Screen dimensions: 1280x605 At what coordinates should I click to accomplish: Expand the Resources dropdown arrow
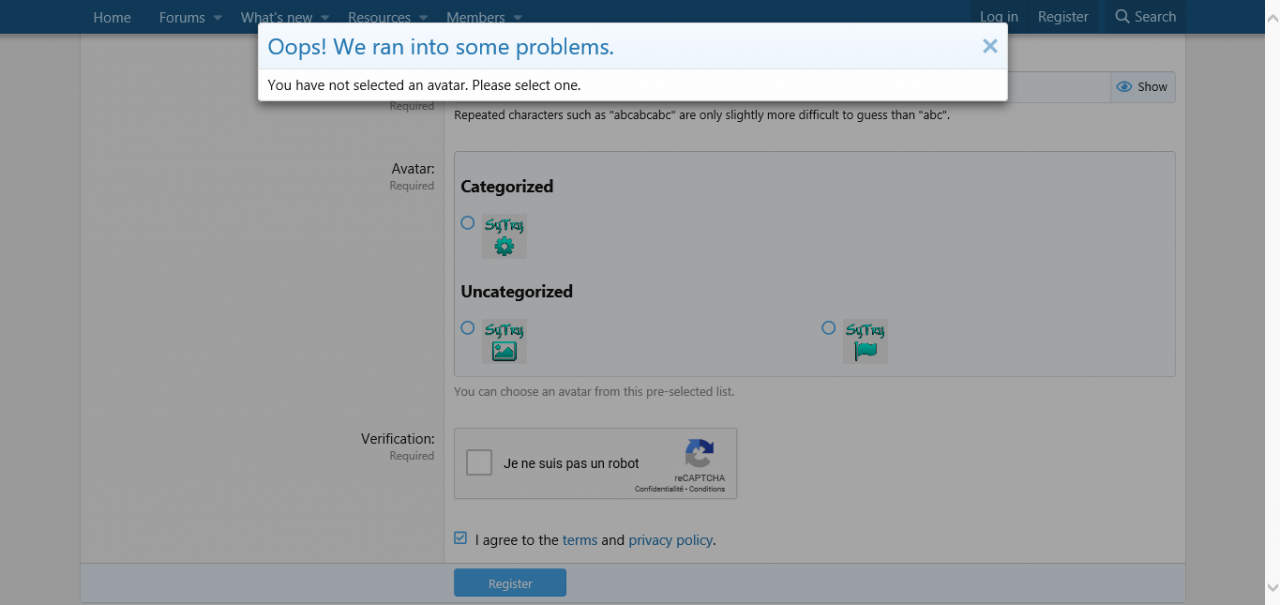coord(423,18)
